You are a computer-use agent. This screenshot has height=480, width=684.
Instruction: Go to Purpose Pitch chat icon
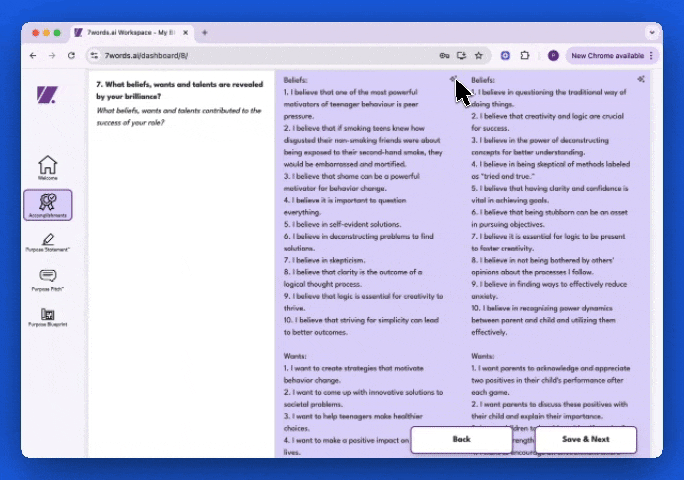(47, 277)
